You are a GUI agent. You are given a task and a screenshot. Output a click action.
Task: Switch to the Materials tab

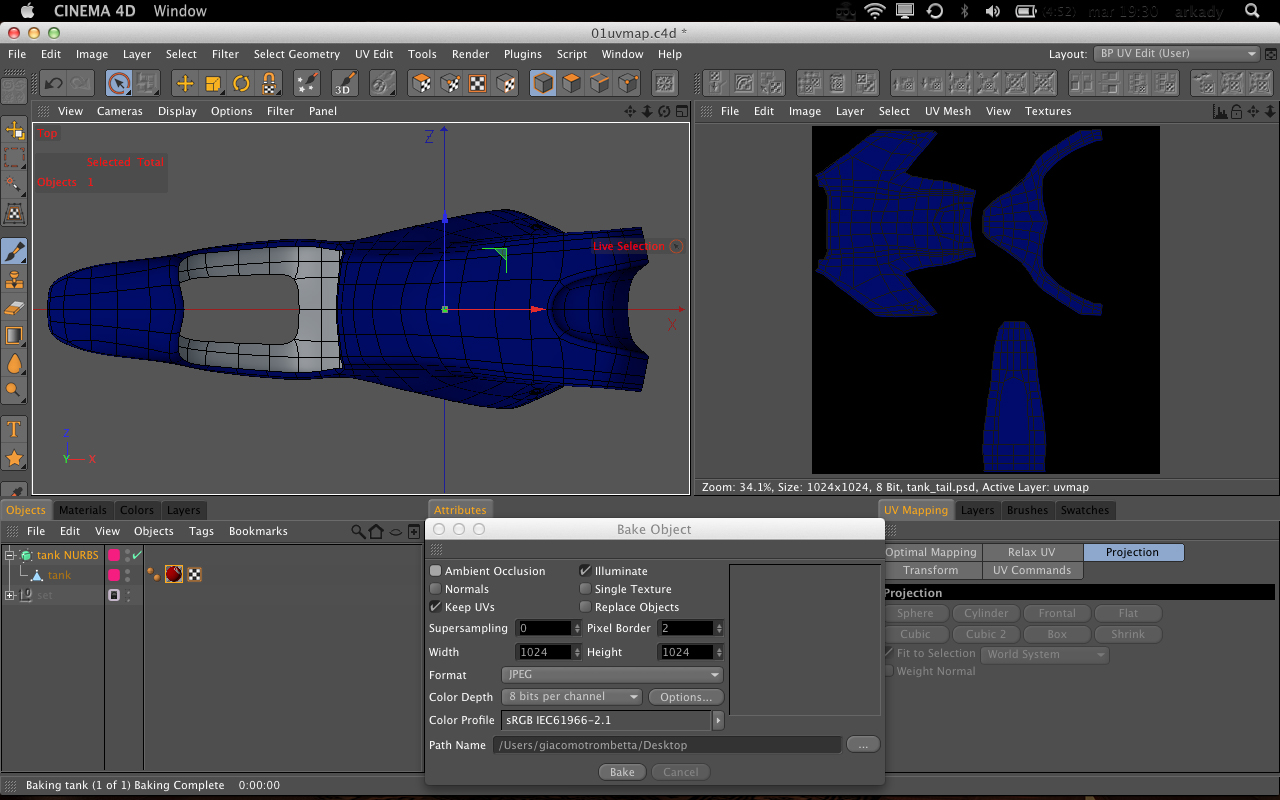click(82, 510)
